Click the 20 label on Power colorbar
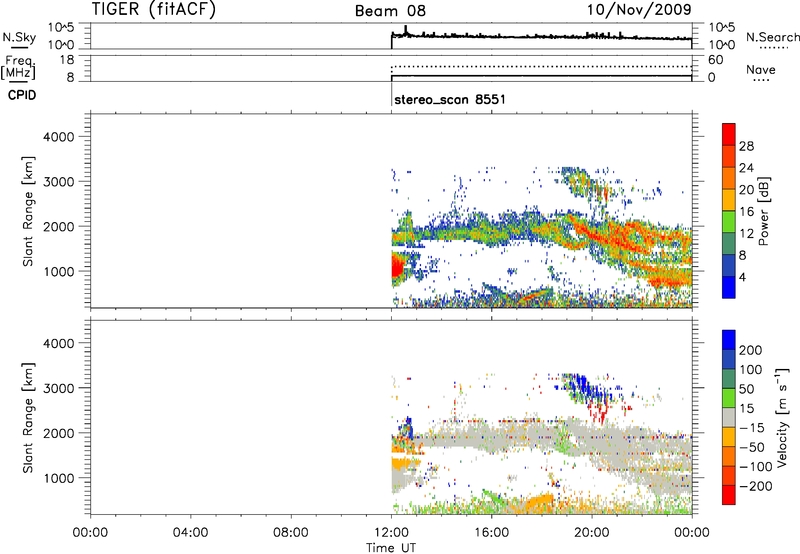Image resolution: width=800 pixels, height=554 pixels. click(x=746, y=190)
